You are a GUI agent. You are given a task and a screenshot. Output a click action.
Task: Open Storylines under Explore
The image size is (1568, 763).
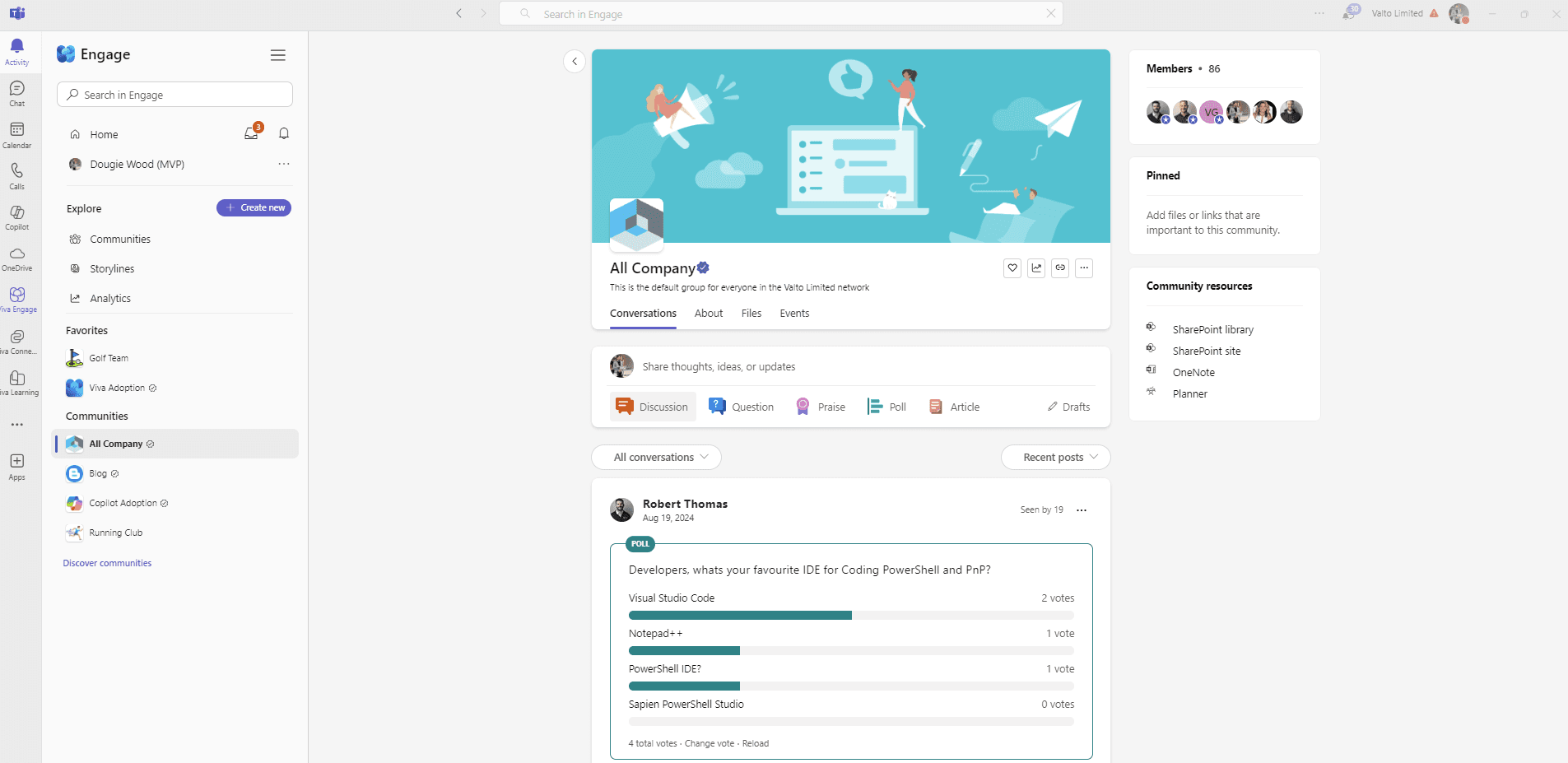112,269
